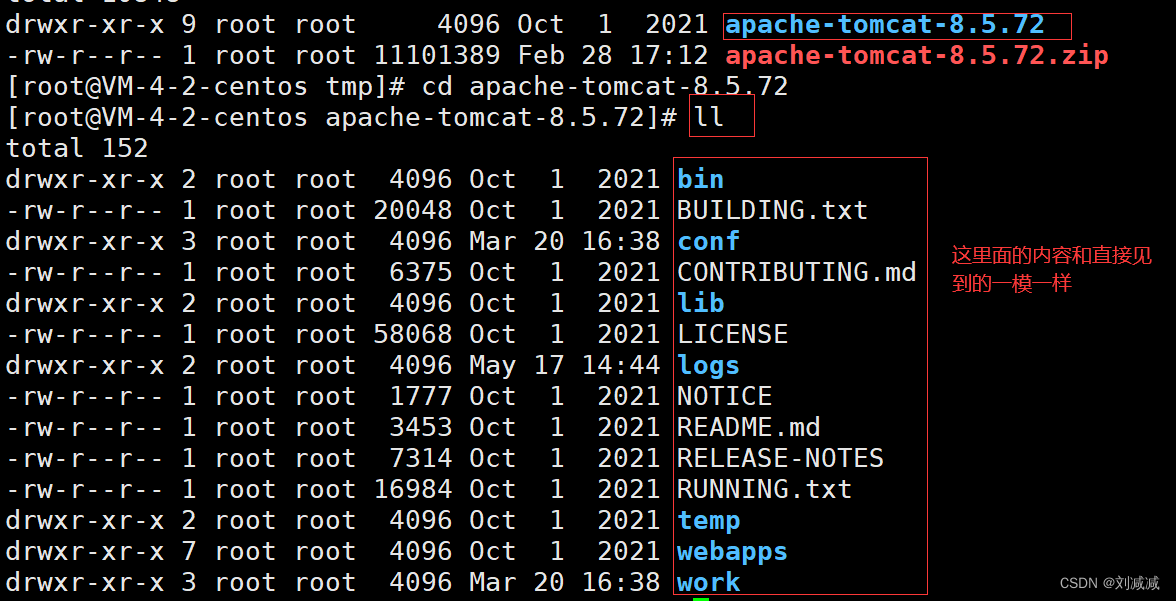Click the file size 1777
Image resolution: width=1176 pixels, height=601 pixels.
(422, 396)
